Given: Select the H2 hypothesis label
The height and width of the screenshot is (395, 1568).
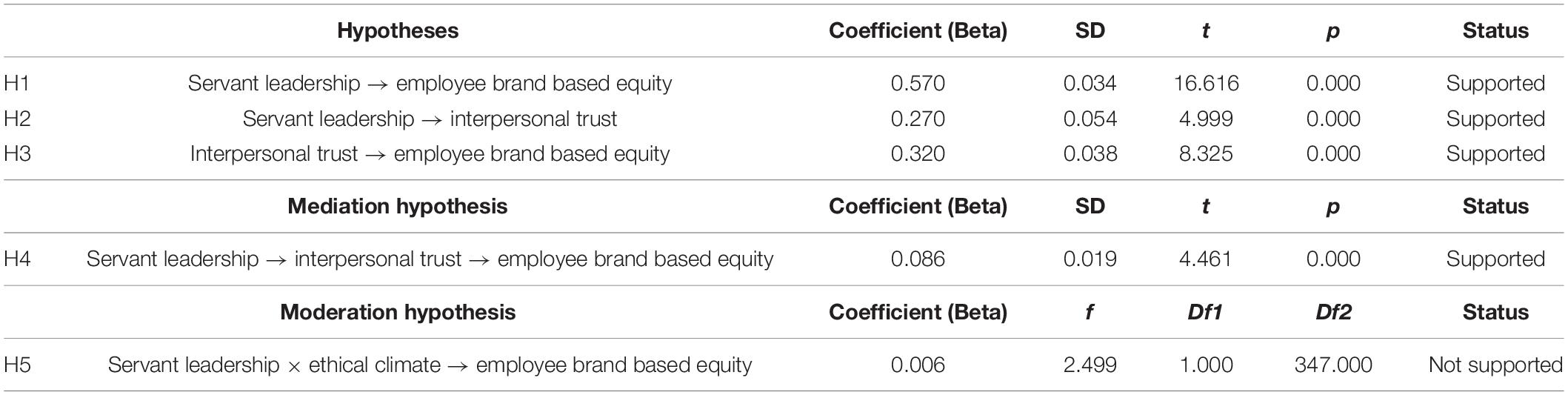Looking at the screenshot, I should coord(17,119).
